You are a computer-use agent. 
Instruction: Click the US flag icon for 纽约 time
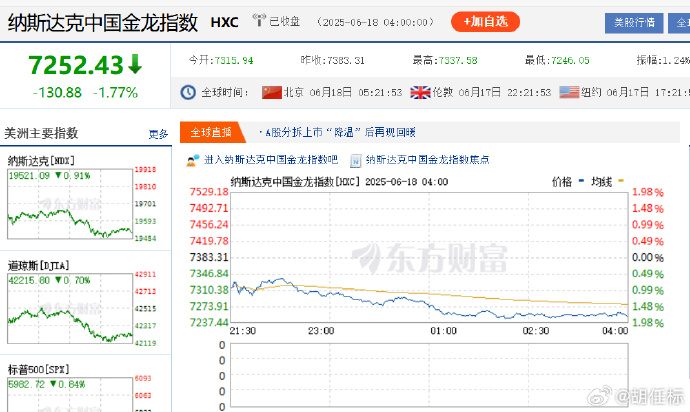[569, 92]
